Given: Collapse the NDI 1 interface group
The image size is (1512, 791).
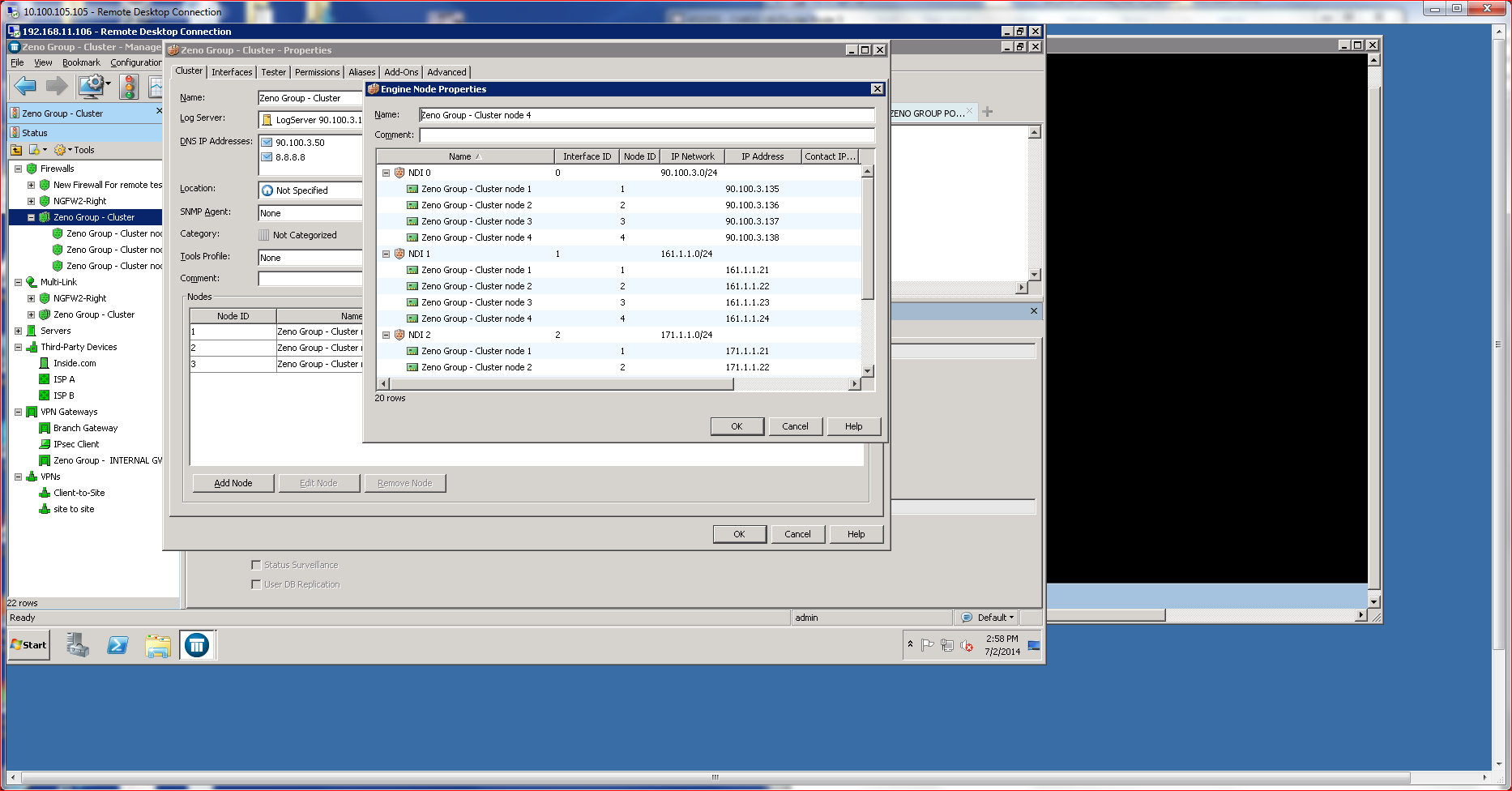Looking at the screenshot, I should pyautogui.click(x=386, y=254).
